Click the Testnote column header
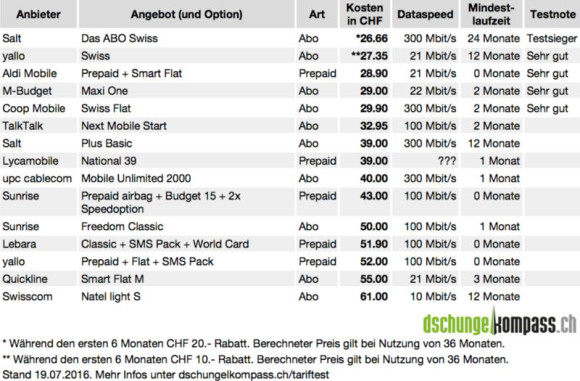The height and width of the screenshot is (381, 580). tap(552, 14)
